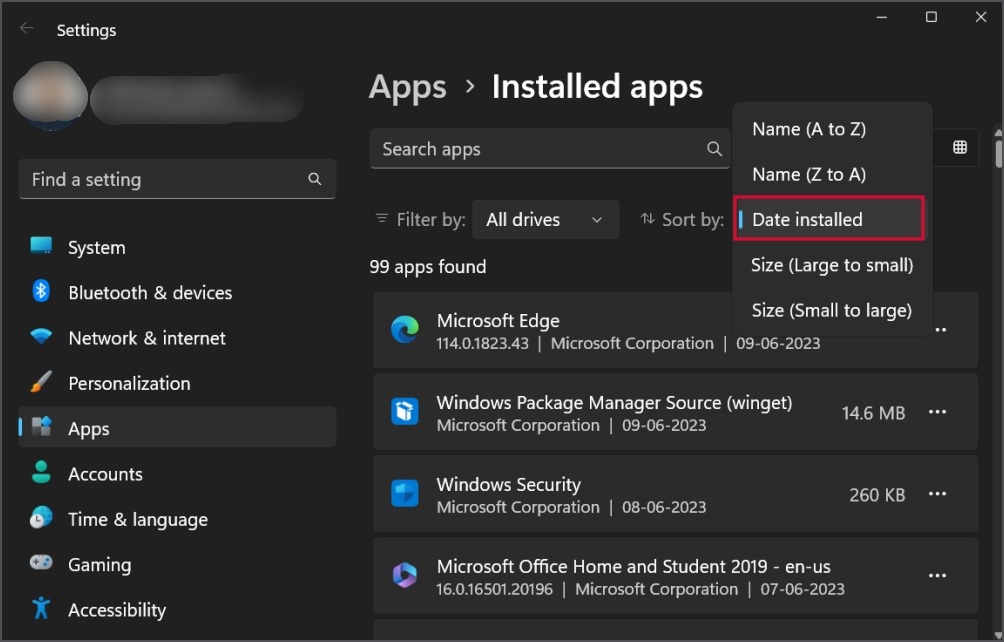Click the Microsoft Edge app icon
The width and height of the screenshot is (1004, 642).
405,330
